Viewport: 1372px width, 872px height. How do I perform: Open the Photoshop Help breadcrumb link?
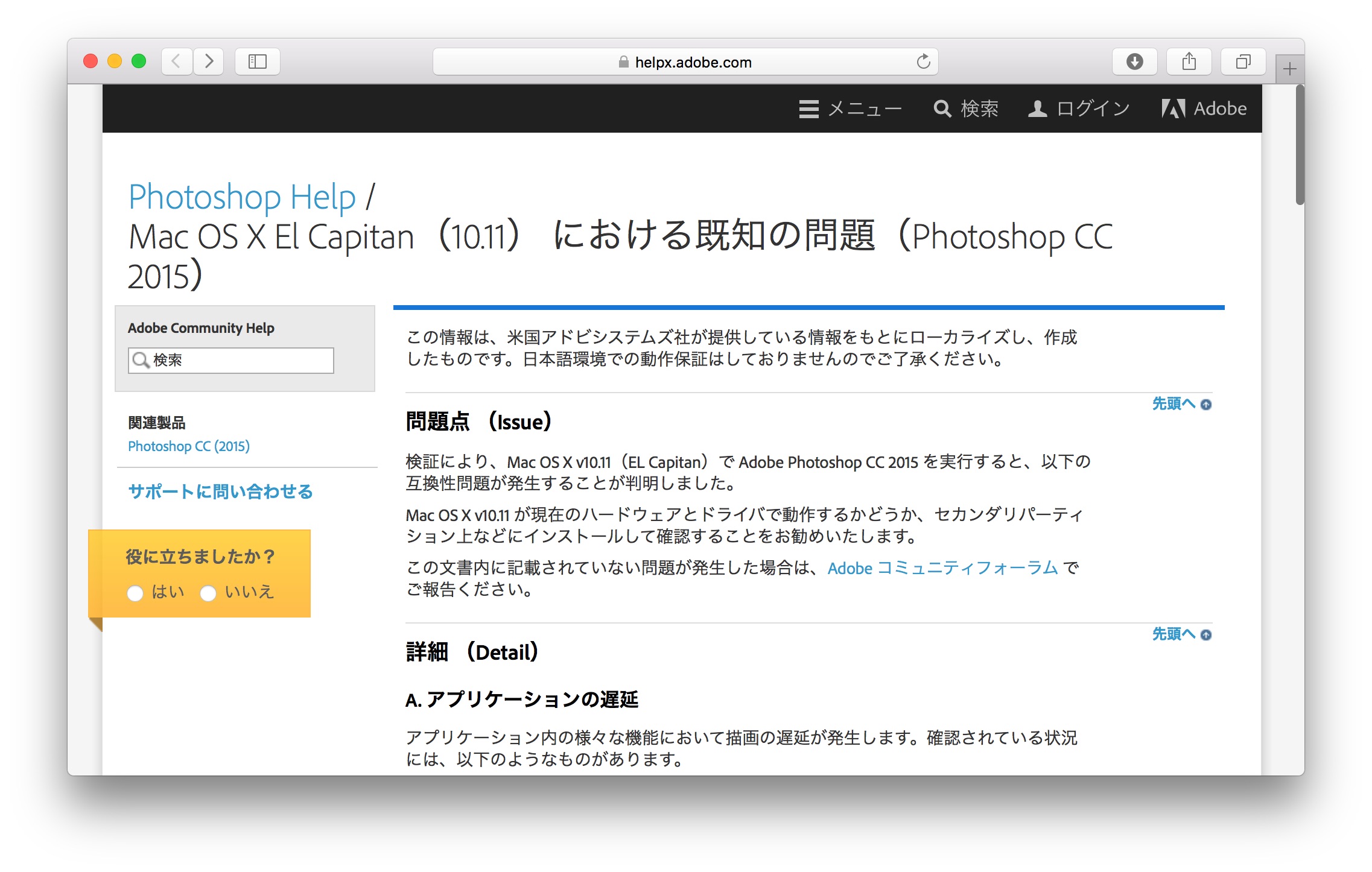tap(242, 197)
